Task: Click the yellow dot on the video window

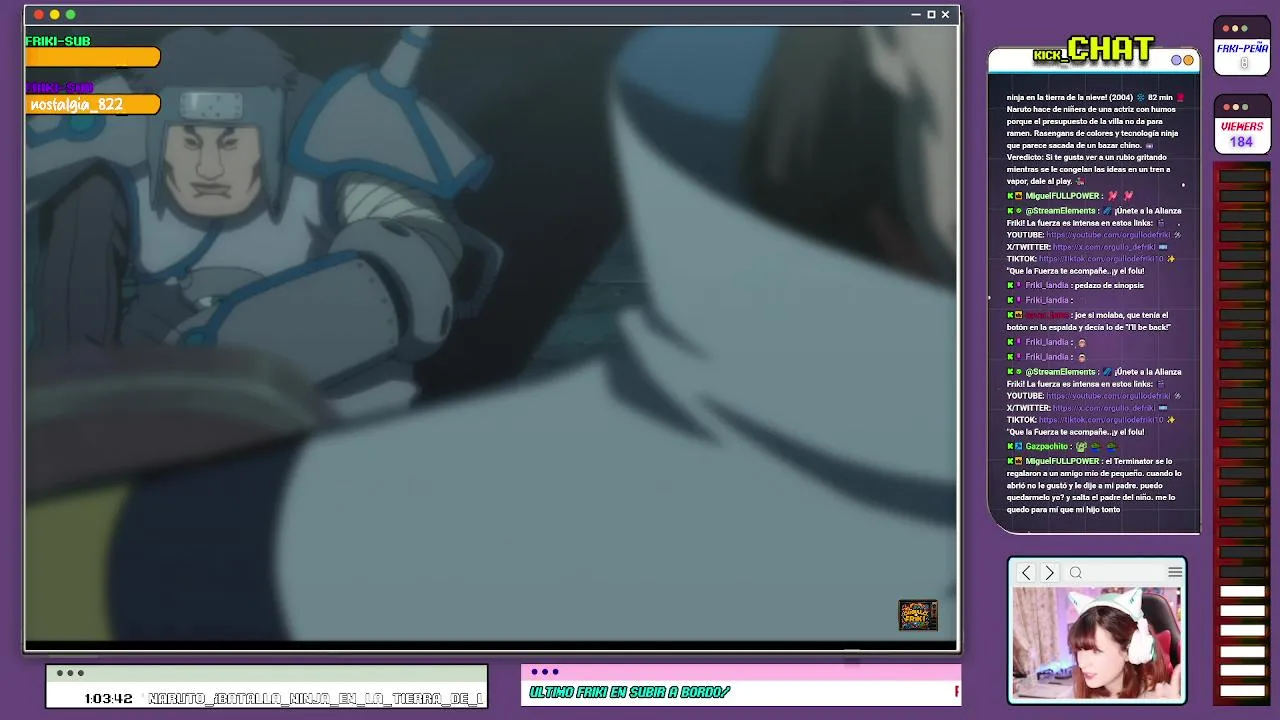Action: click(x=55, y=14)
